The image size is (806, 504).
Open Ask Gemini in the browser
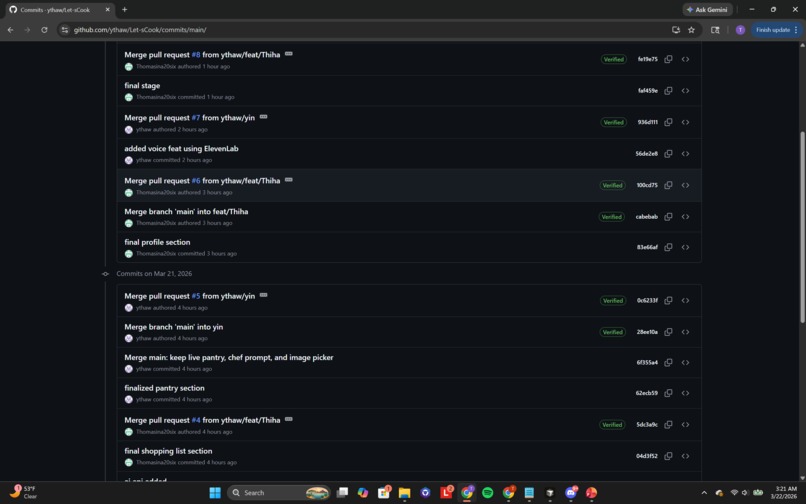707,9
